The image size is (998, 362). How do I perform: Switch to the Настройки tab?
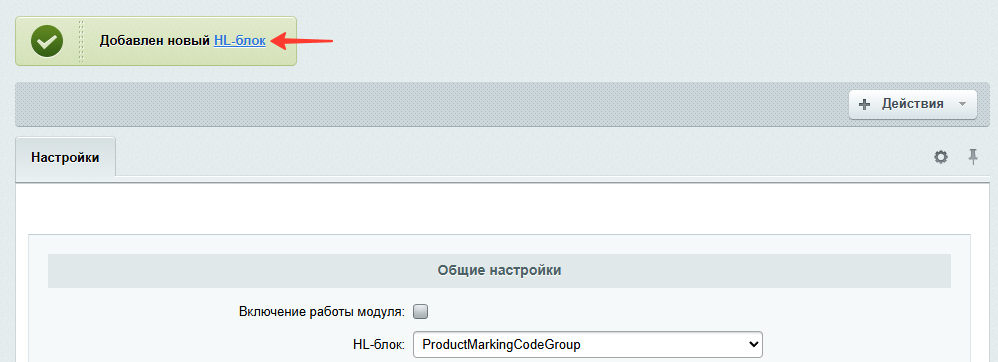(x=66, y=157)
